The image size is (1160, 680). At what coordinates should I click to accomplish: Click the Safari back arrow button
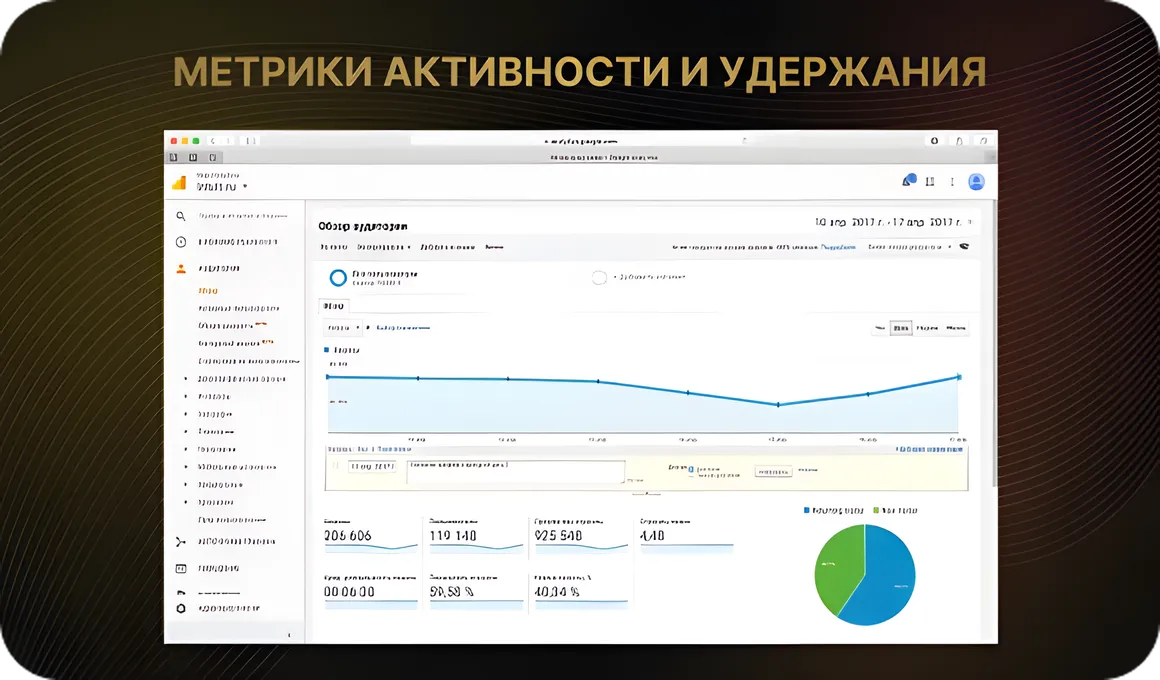pos(212,141)
